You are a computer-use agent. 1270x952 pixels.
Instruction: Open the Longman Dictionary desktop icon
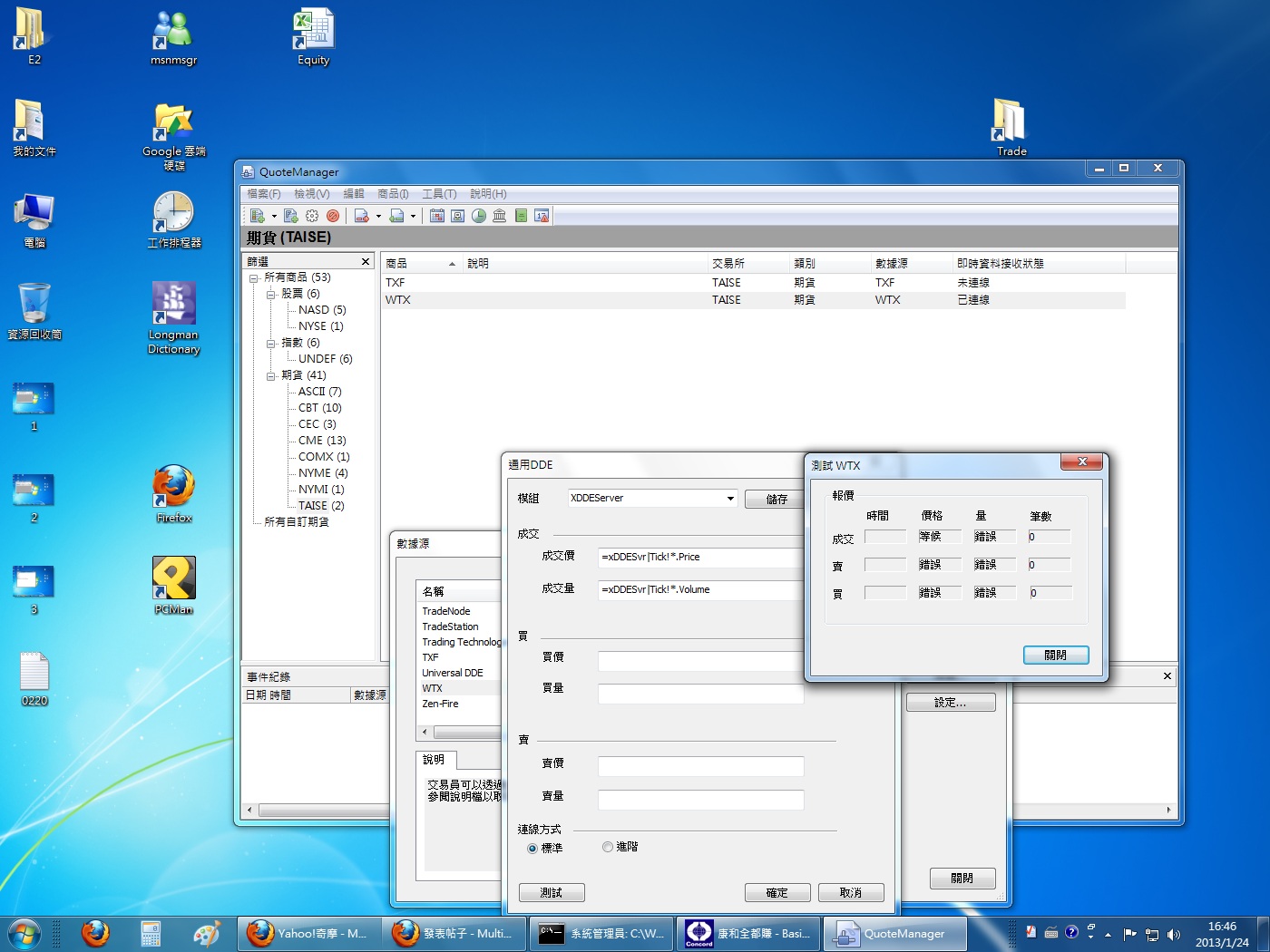(x=173, y=317)
